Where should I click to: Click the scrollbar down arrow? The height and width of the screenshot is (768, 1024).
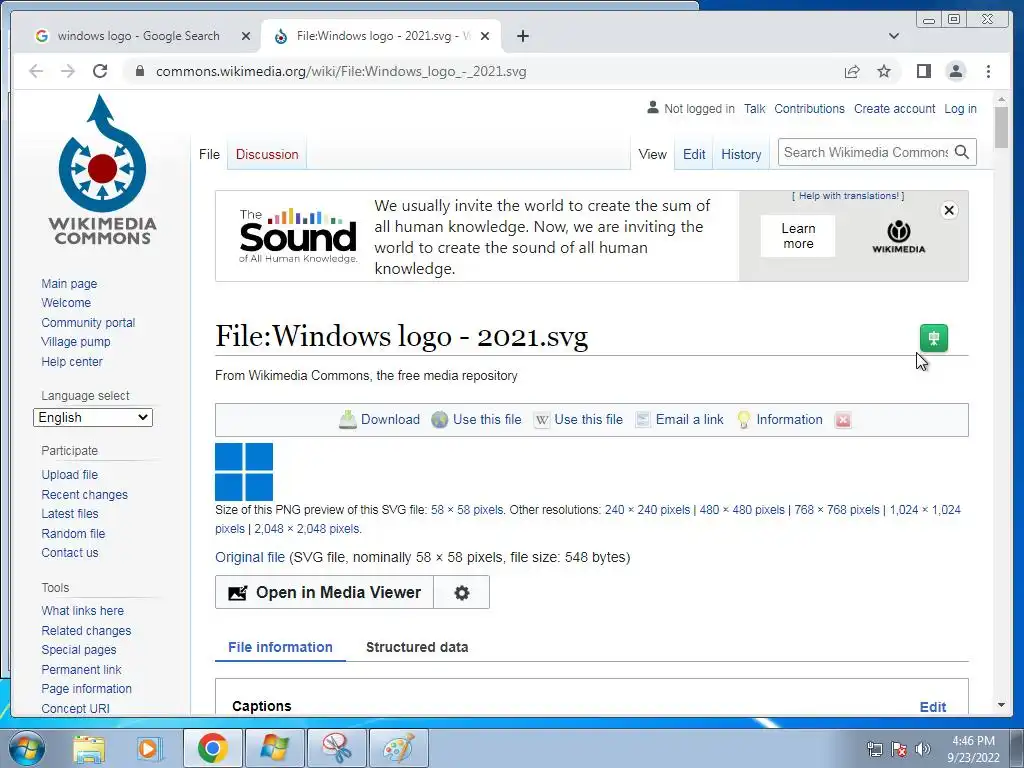click(x=1001, y=705)
